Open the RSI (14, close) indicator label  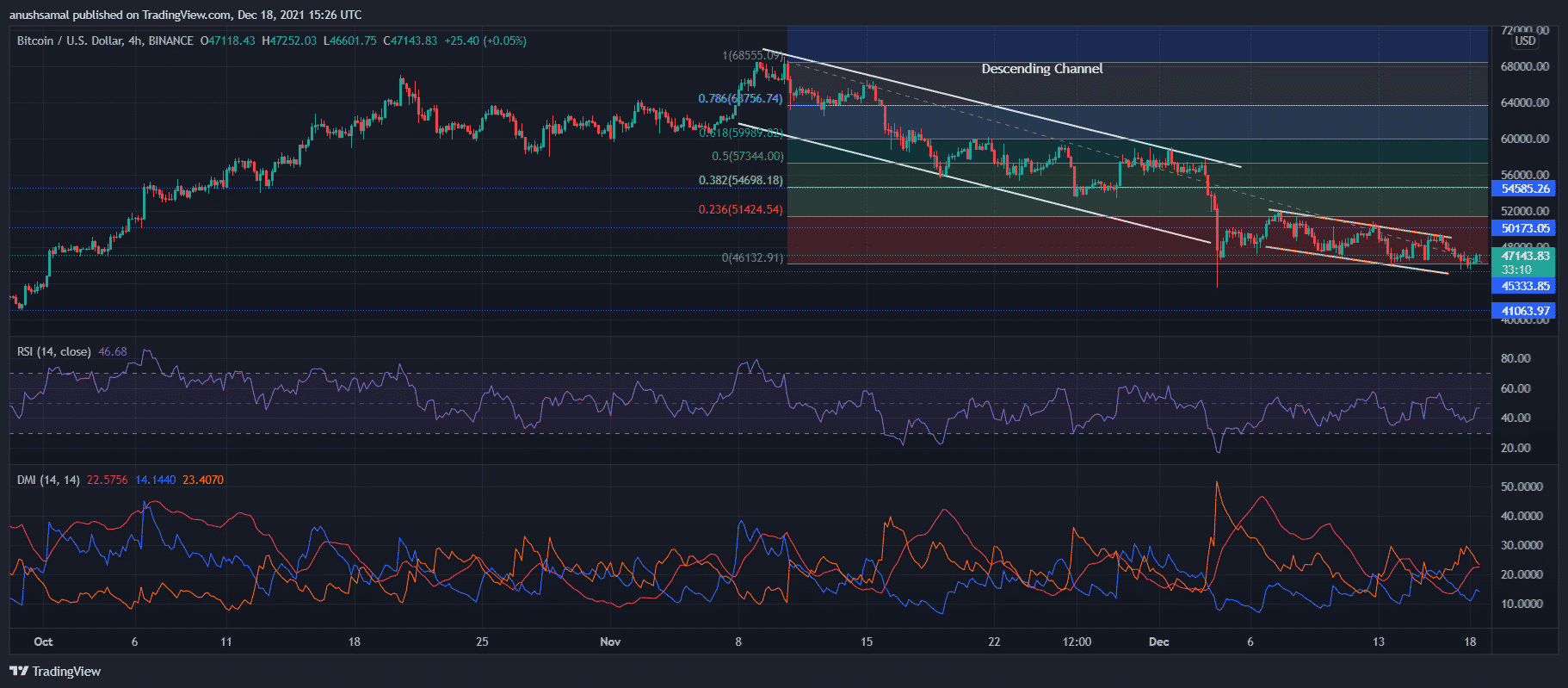(53, 351)
